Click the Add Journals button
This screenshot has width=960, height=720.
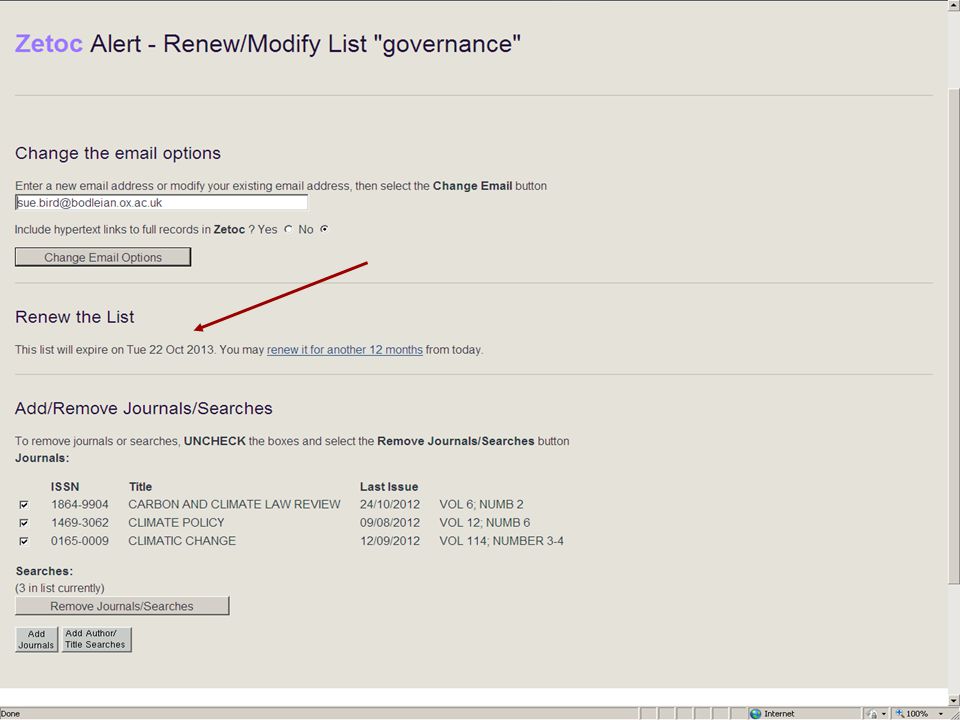coord(36,639)
